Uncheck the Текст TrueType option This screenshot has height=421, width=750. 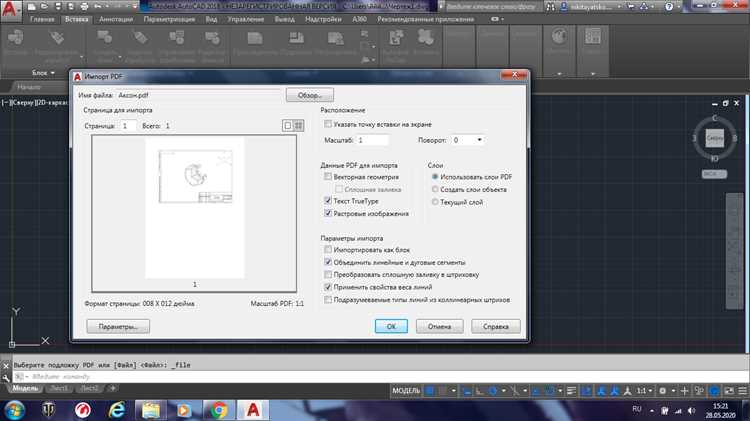coord(328,200)
